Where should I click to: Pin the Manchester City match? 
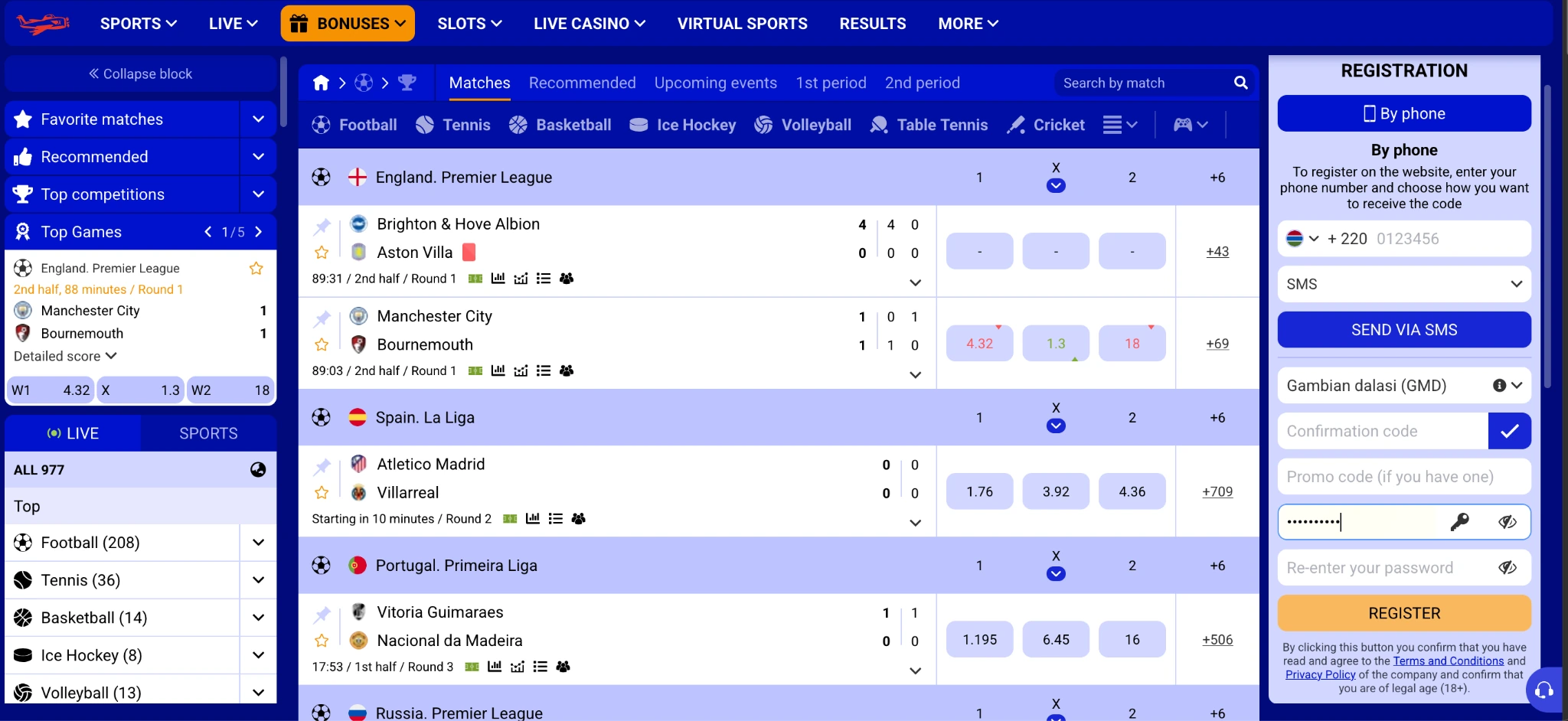pyautogui.click(x=322, y=318)
